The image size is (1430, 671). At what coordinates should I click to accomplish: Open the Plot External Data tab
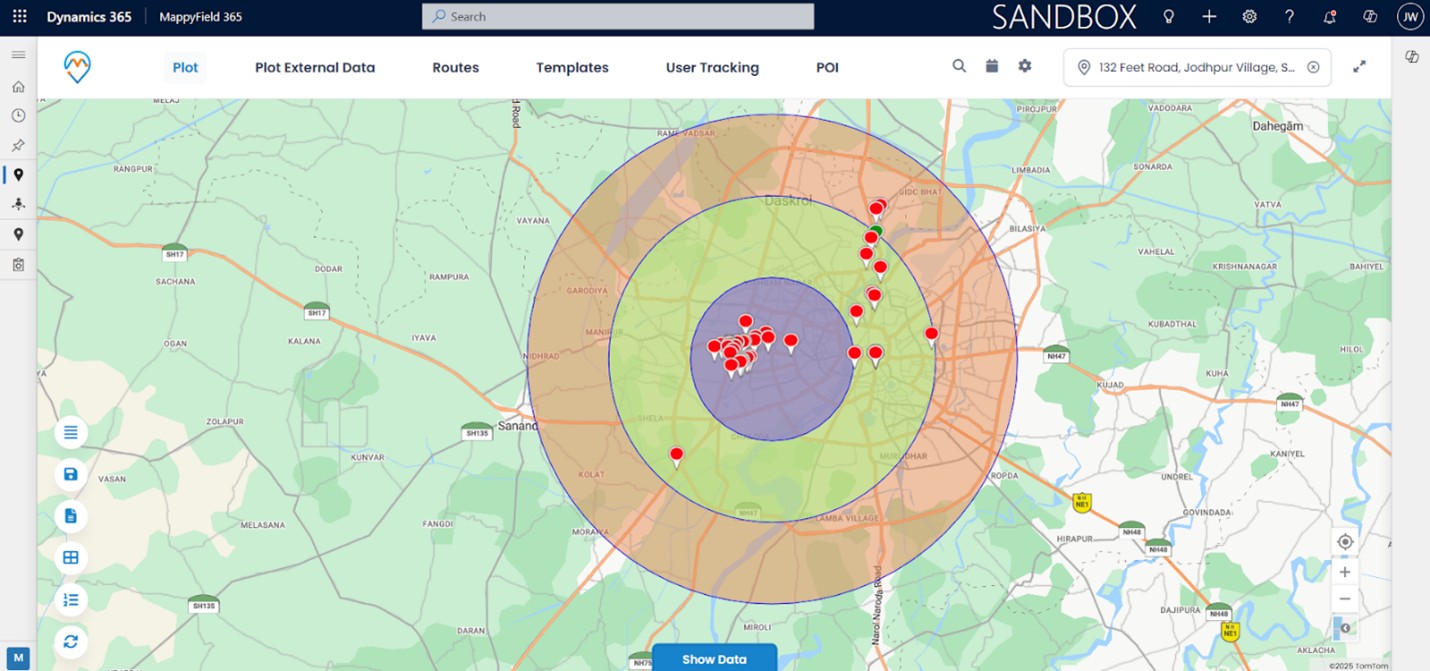click(315, 68)
